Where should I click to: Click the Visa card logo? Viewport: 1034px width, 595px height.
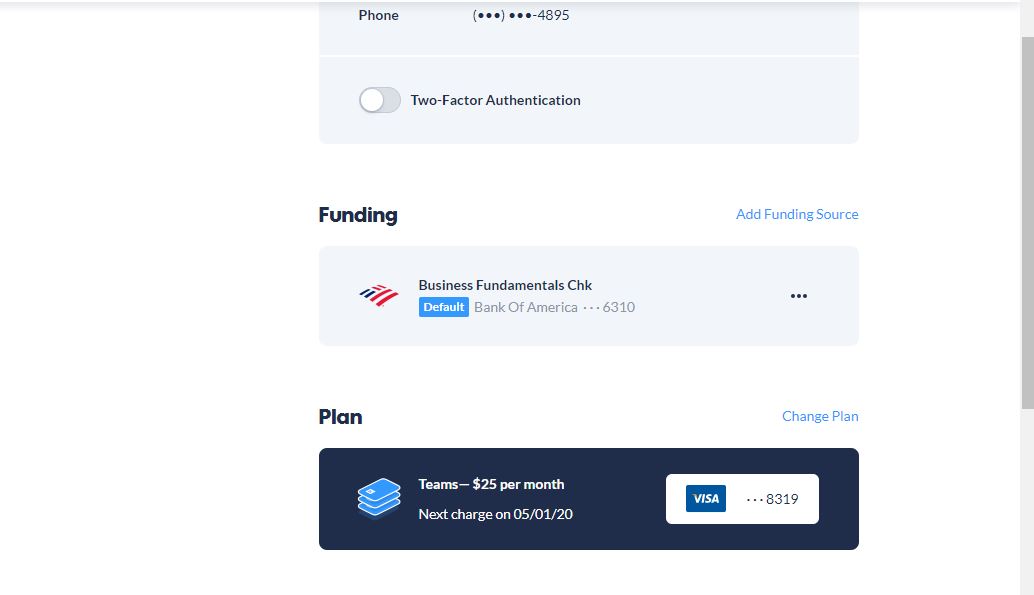[x=705, y=498]
